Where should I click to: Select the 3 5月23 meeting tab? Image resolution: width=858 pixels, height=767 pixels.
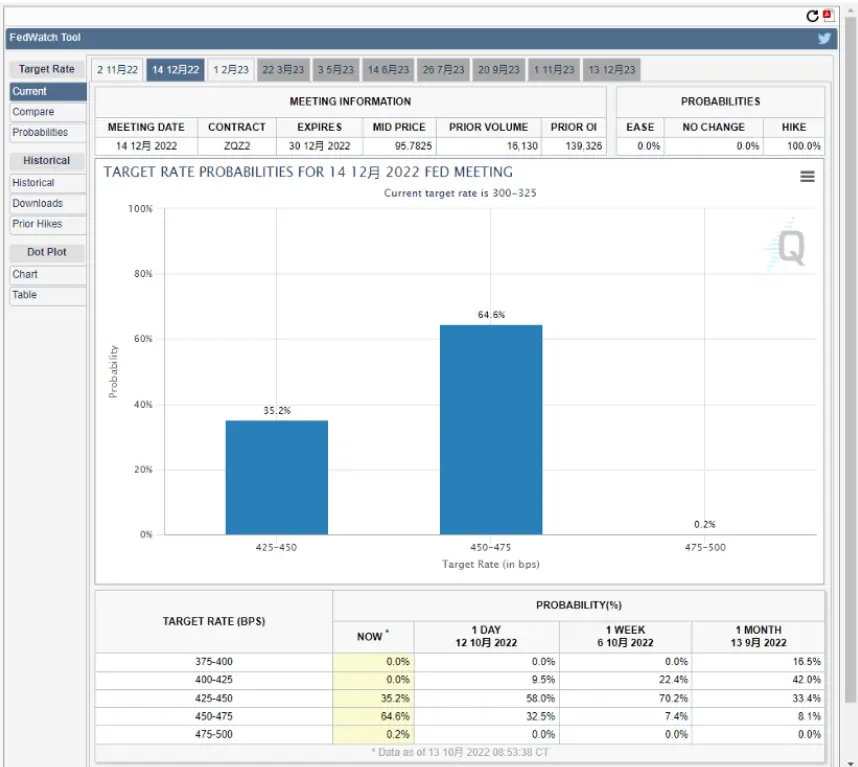(x=336, y=69)
